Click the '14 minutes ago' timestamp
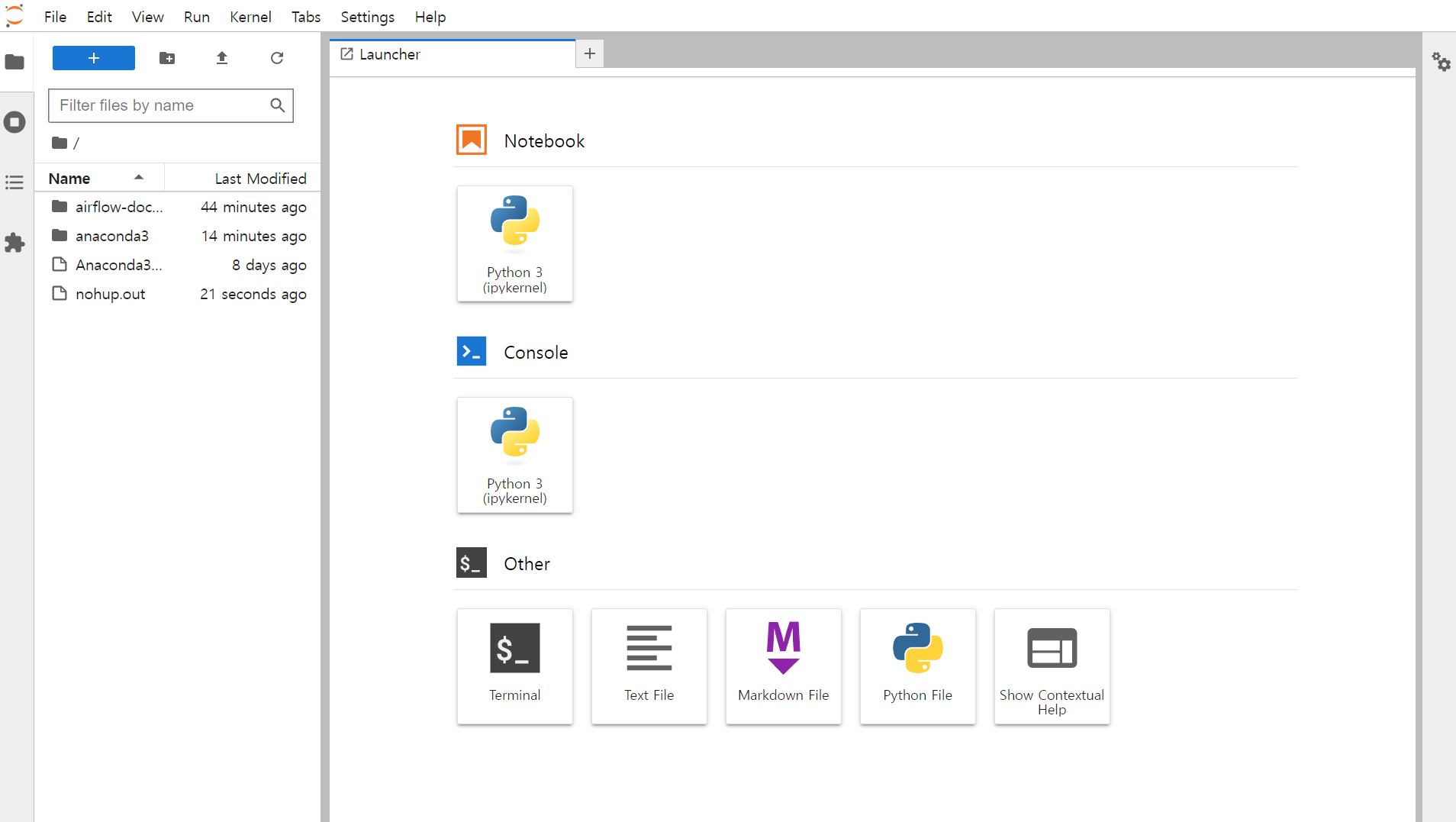The image size is (1456, 822). pyautogui.click(x=253, y=236)
